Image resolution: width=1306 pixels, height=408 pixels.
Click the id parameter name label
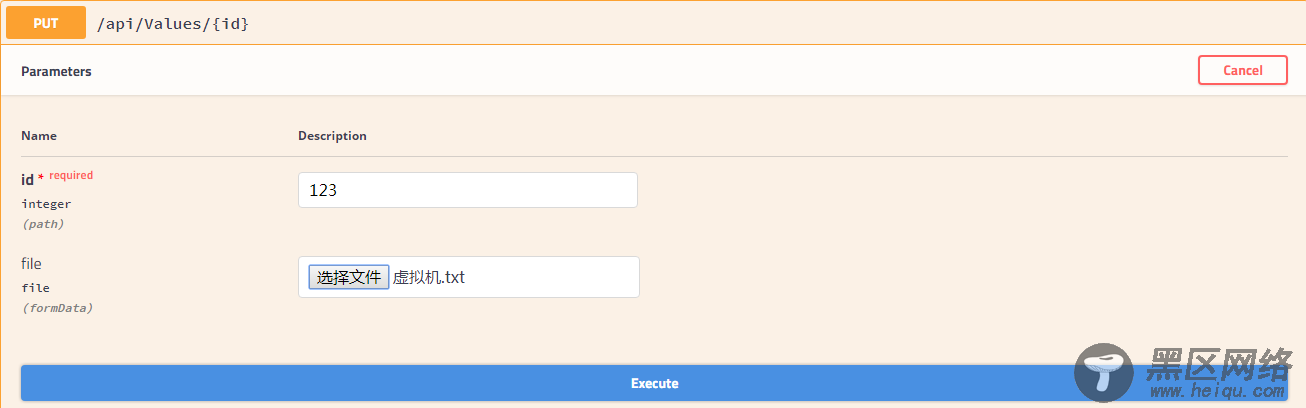click(27, 179)
